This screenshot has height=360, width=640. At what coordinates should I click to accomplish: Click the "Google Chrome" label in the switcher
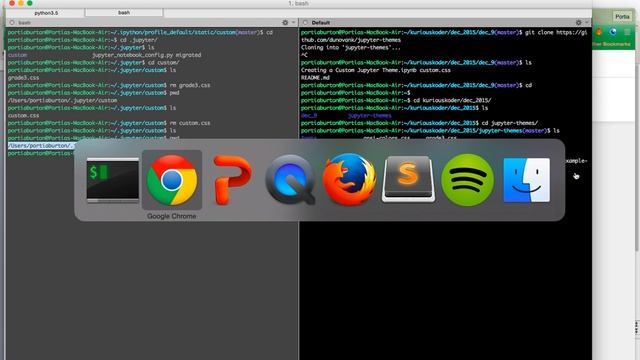pyautogui.click(x=171, y=216)
